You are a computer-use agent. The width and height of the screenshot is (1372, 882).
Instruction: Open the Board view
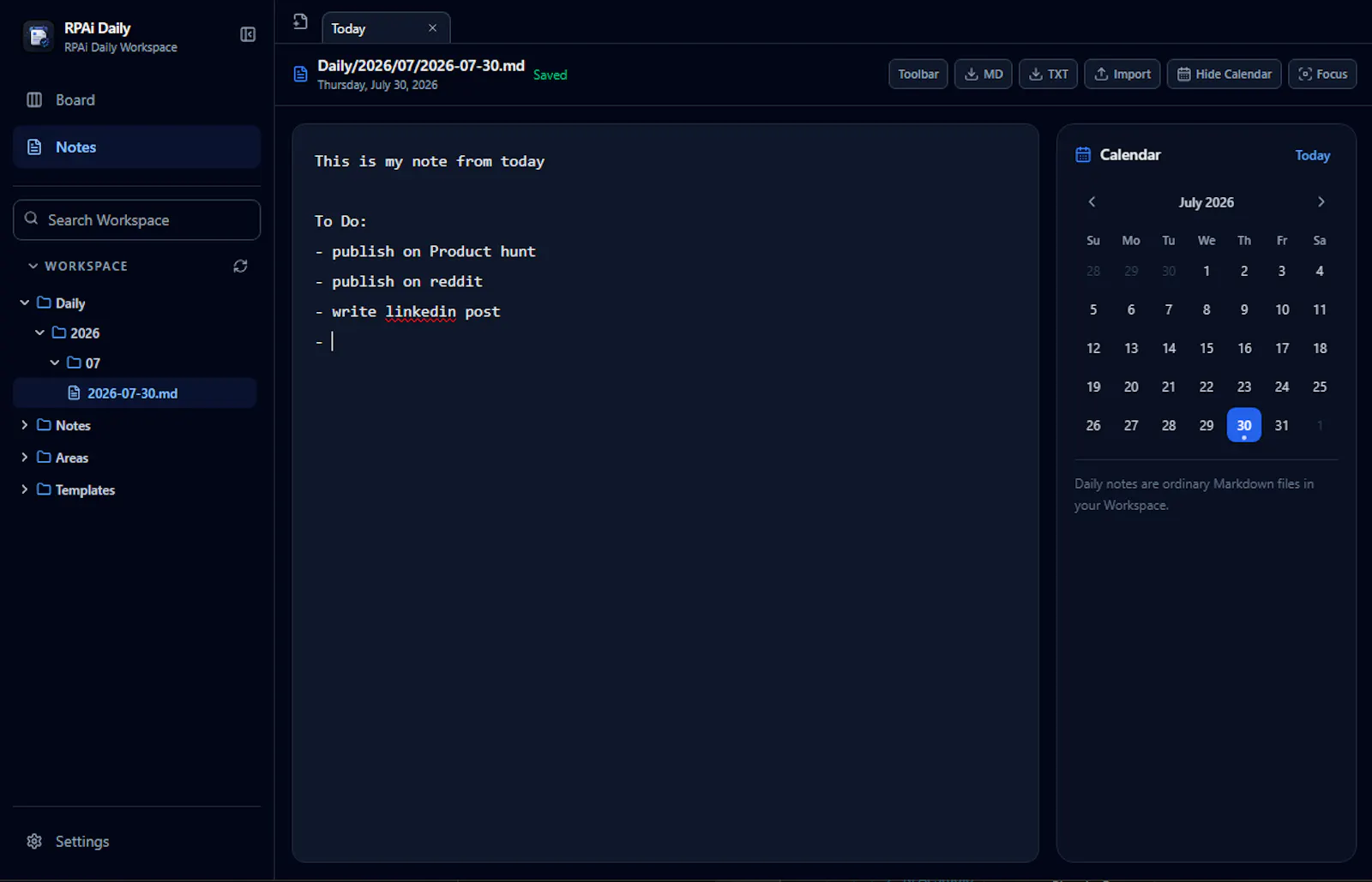(x=136, y=99)
